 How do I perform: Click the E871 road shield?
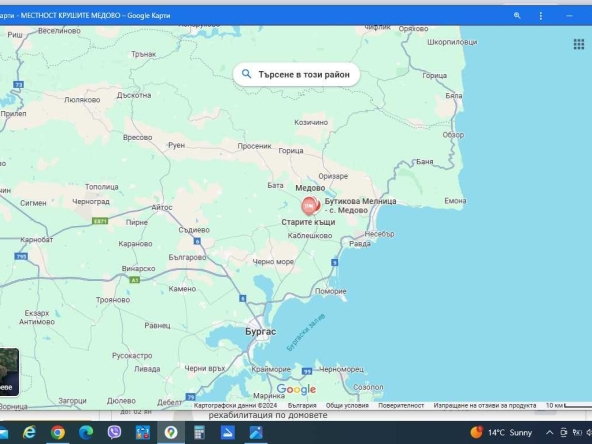[x=100, y=221]
